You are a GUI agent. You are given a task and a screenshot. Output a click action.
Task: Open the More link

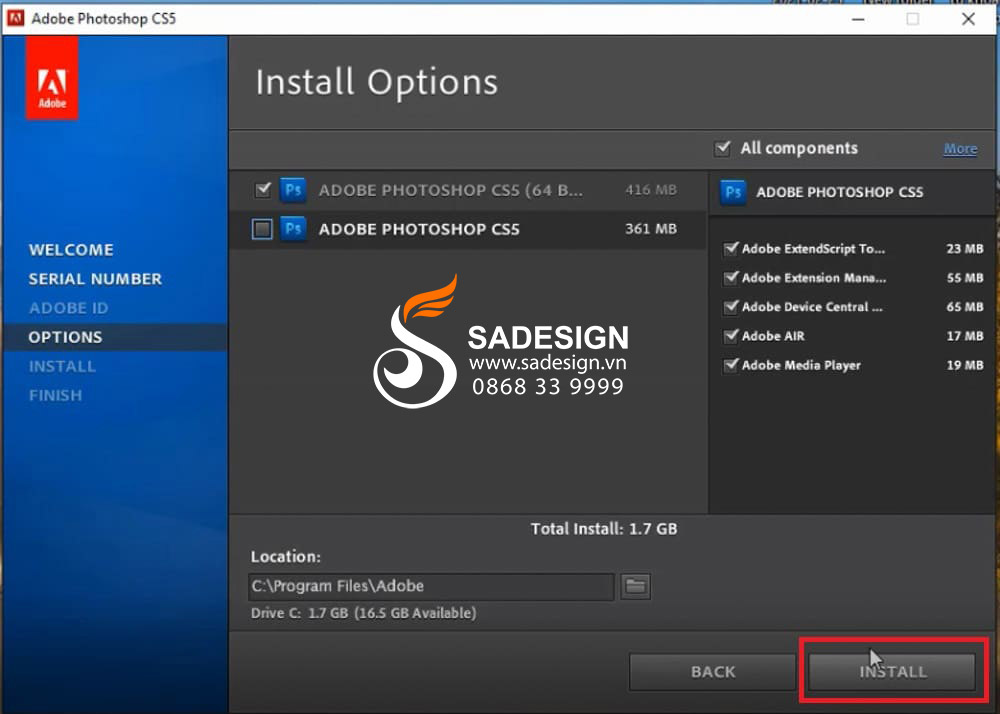[960, 149]
